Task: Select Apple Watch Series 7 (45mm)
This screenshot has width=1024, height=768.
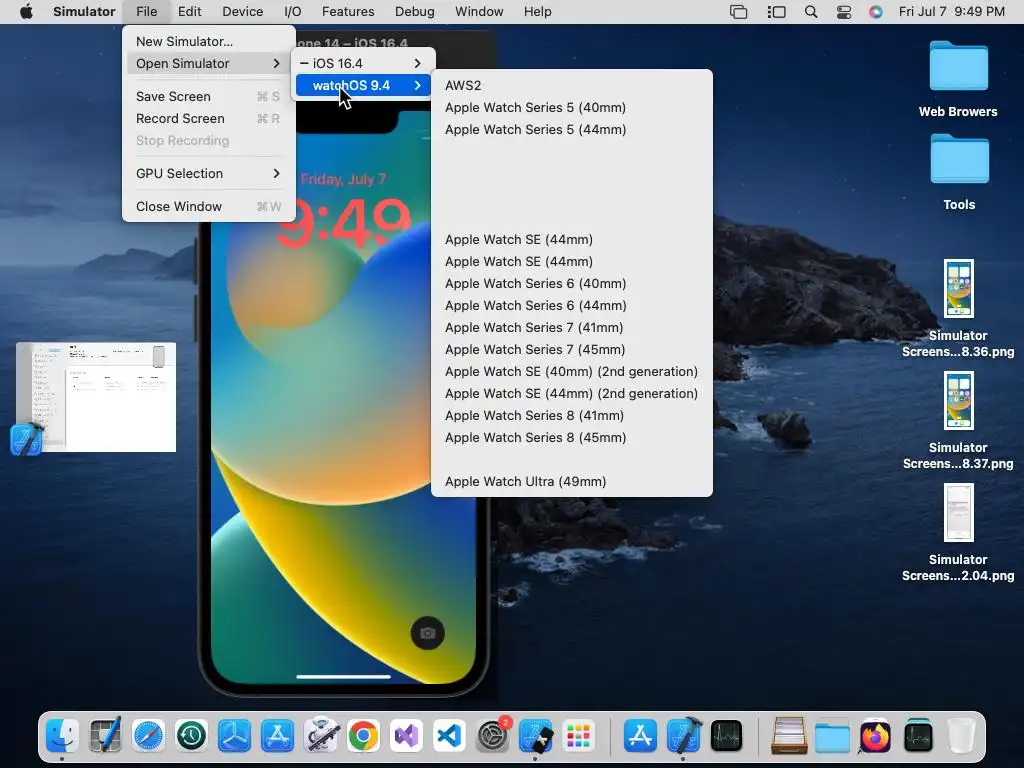Action: coord(571,349)
